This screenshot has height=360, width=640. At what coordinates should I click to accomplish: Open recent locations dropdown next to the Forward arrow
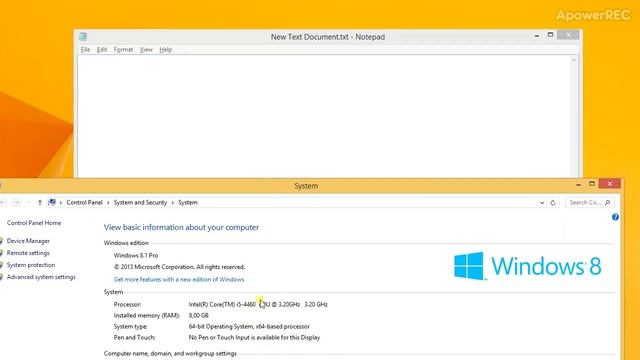[28, 202]
